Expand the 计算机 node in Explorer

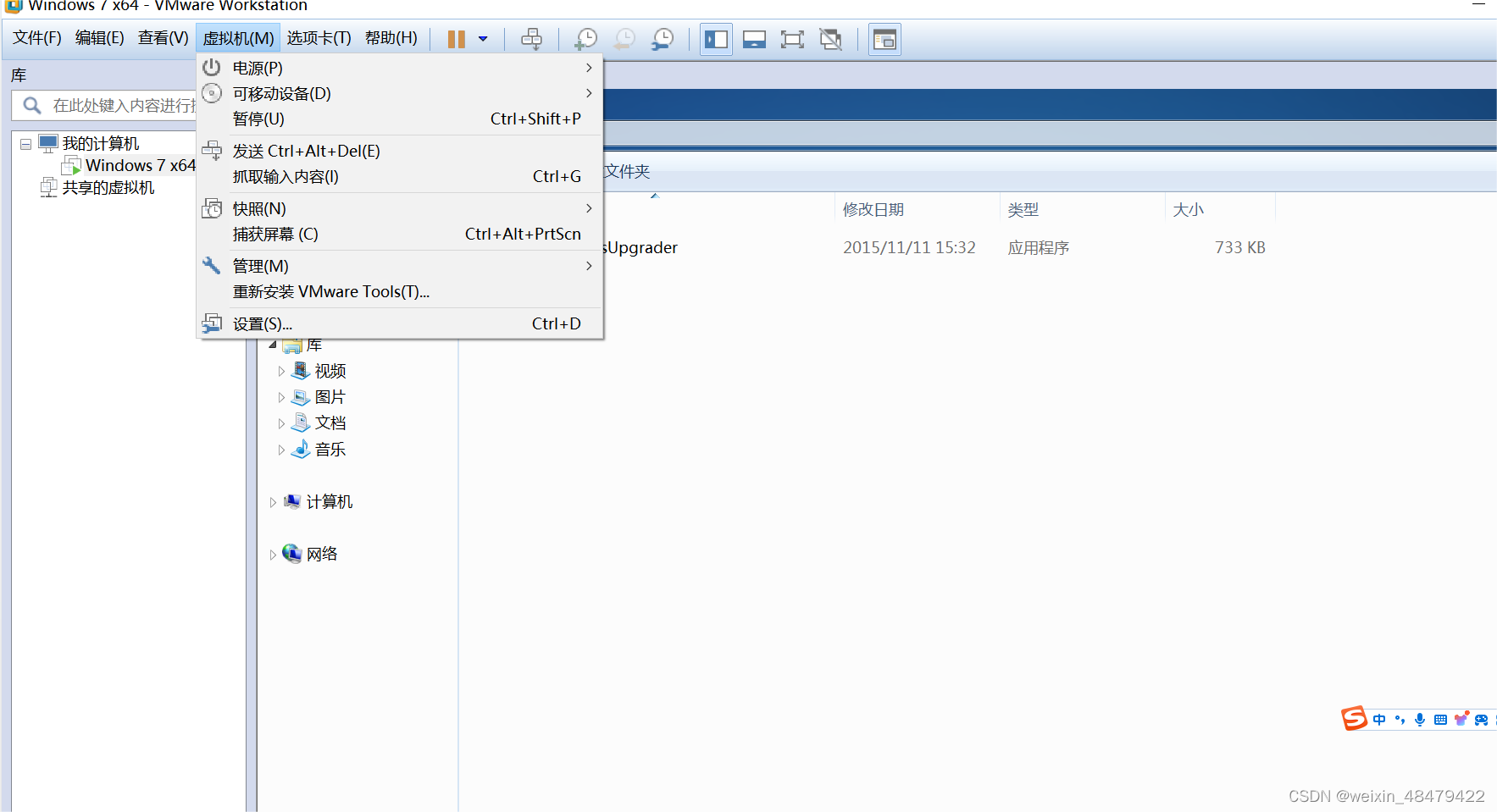click(x=273, y=502)
